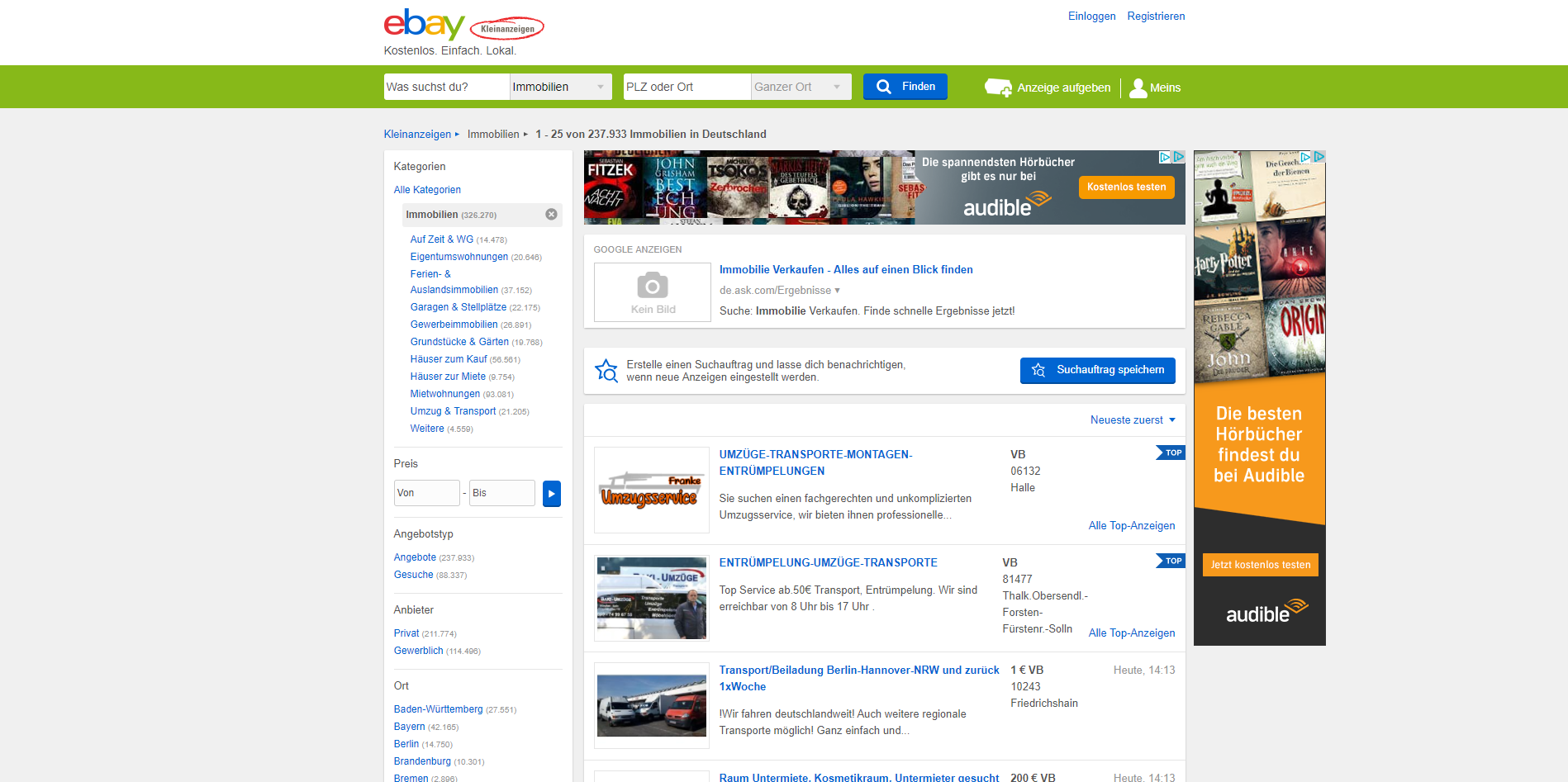Viewport: 1568px width, 782px height.
Task: Click the Einloggen link
Action: tap(1091, 17)
